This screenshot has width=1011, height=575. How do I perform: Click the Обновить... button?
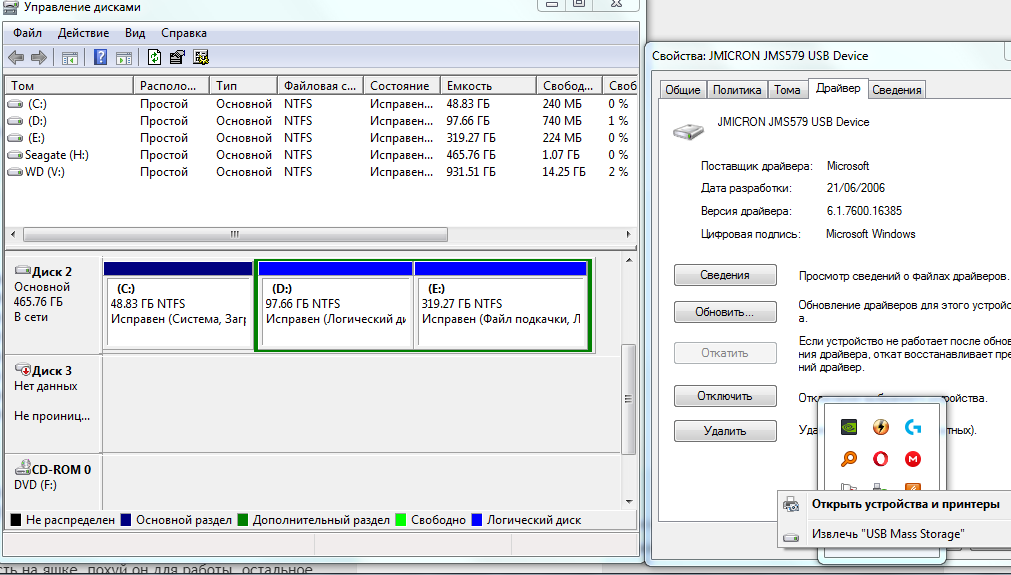click(x=725, y=312)
